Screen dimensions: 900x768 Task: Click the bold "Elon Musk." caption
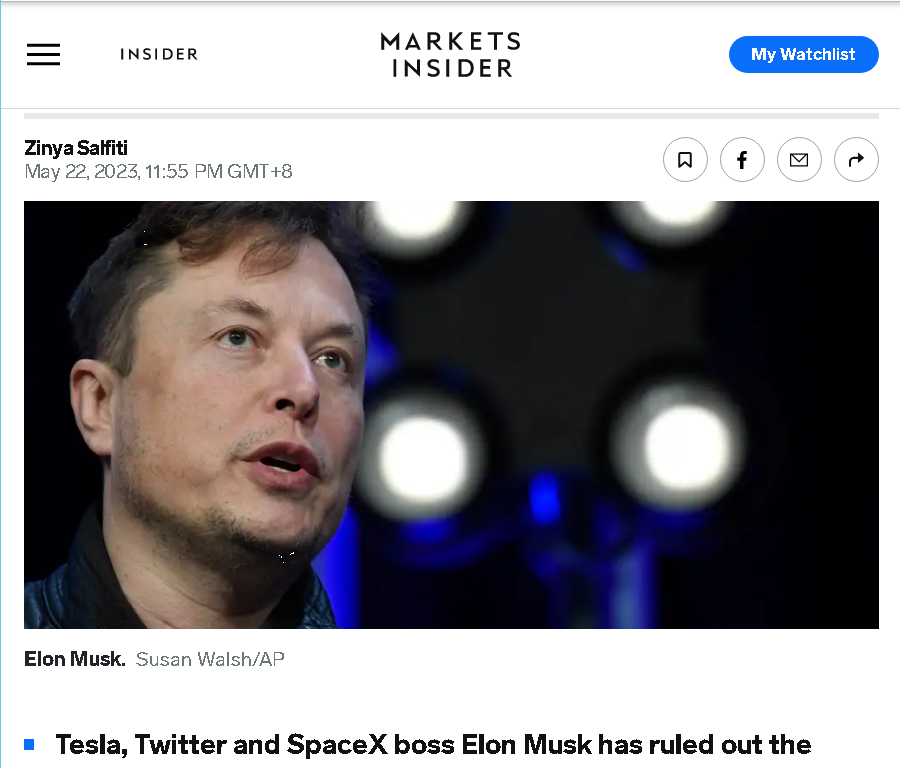[75, 659]
